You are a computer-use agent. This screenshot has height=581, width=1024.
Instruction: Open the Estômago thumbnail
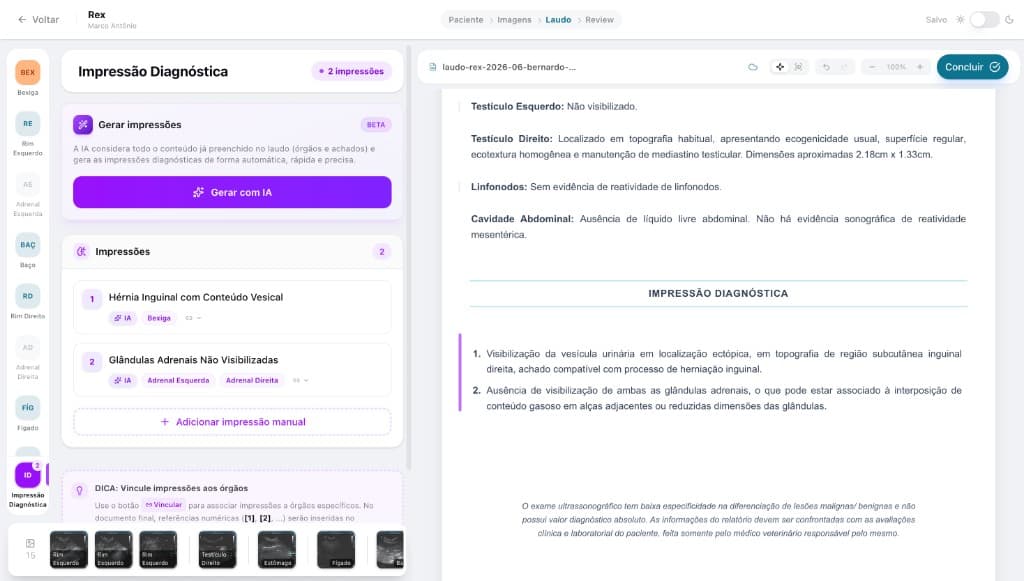tap(277, 549)
